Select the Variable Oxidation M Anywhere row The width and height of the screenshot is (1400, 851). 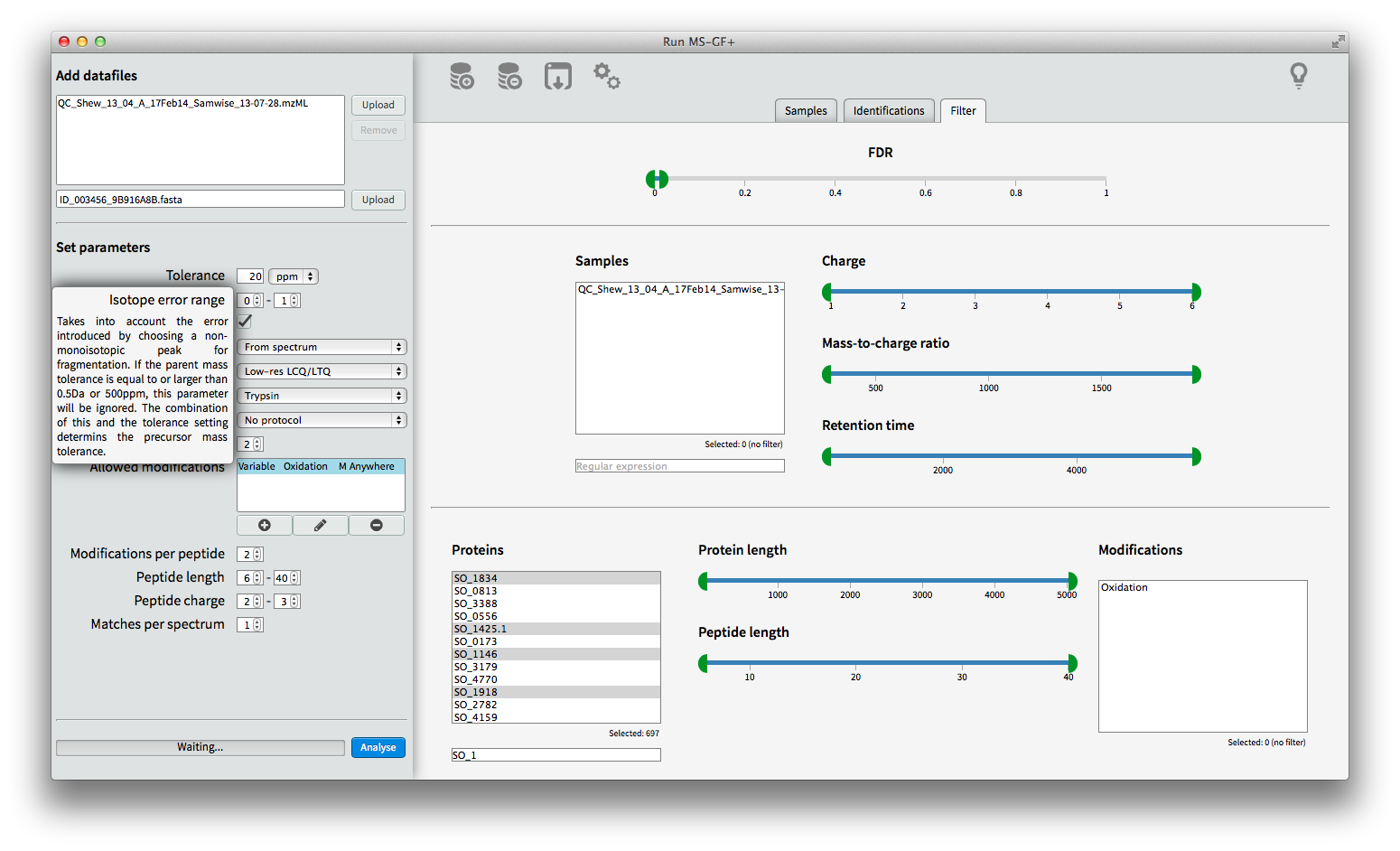click(x=321, y=466)
